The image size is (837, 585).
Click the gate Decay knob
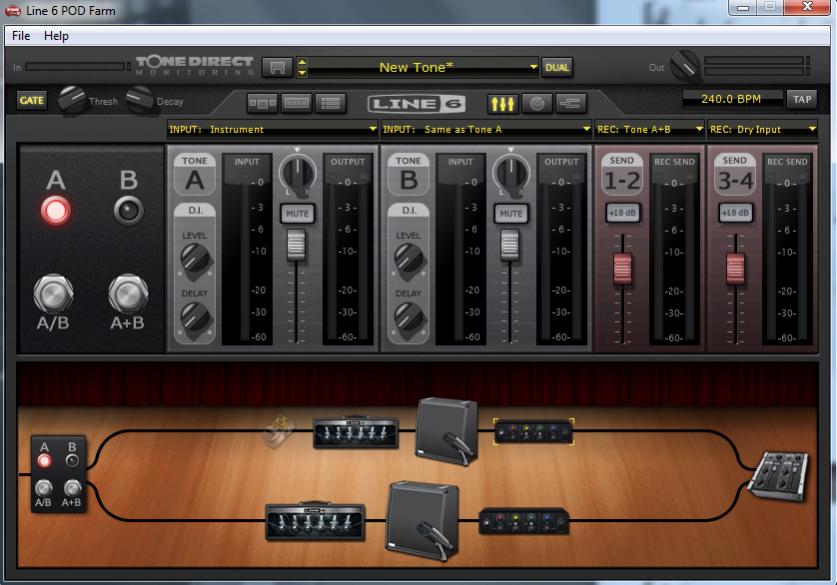(140, 100)
